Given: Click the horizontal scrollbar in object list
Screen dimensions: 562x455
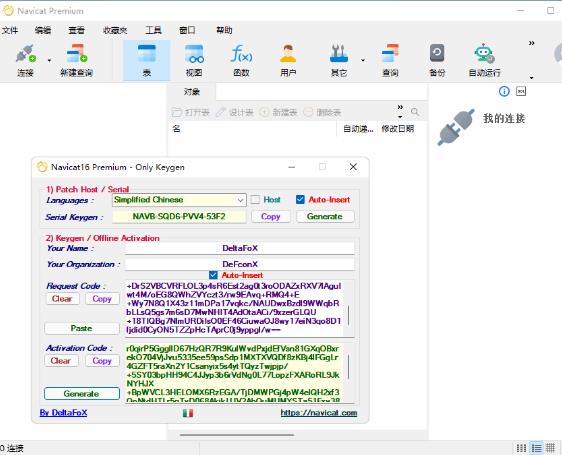Looking at the screenshot, I should point(237,435).
